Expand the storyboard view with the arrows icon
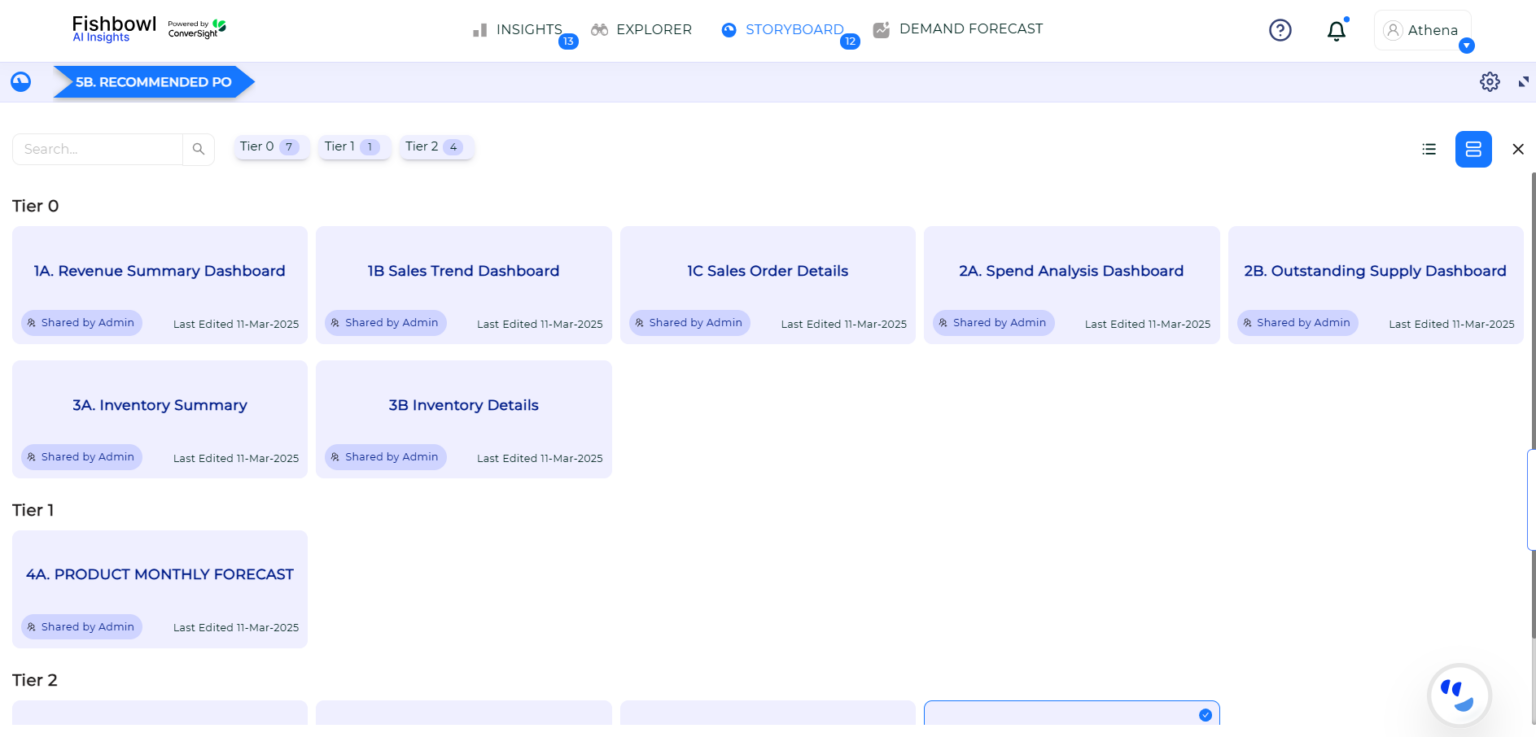Image resolution: width=1536 pixels, height=737 pixels. [1524, 82]
